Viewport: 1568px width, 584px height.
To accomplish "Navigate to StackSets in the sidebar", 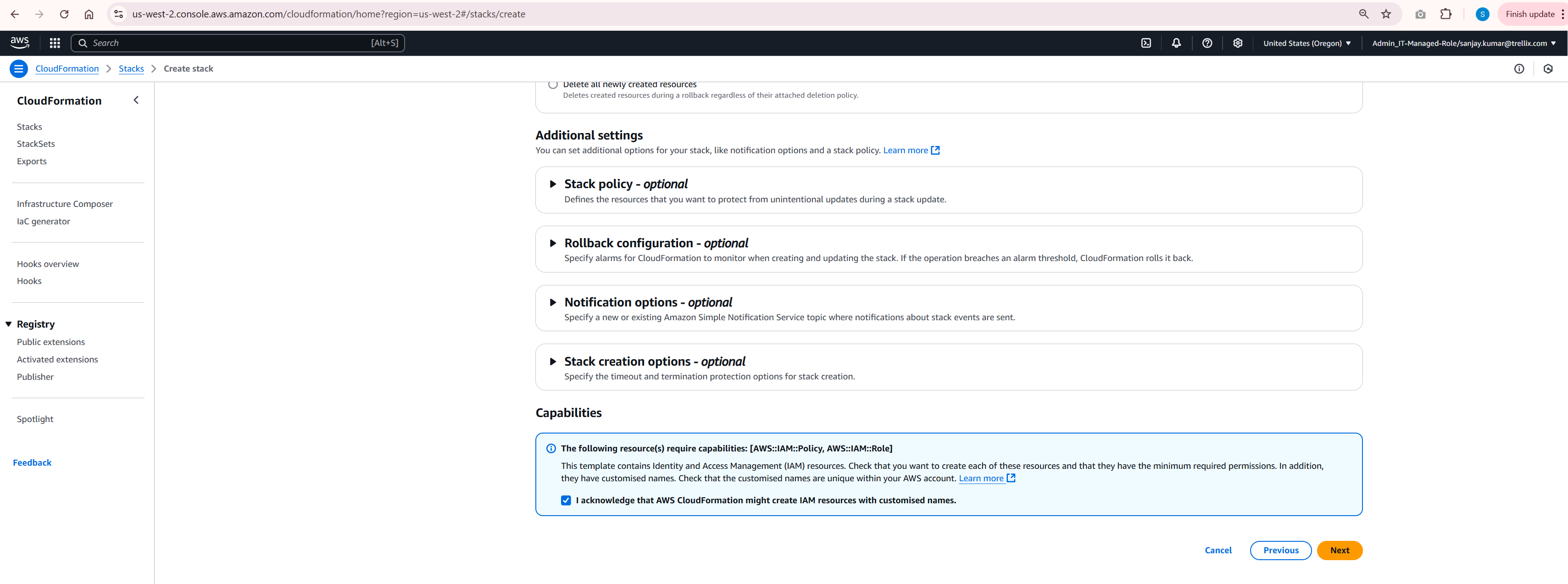I will (36, 144).
